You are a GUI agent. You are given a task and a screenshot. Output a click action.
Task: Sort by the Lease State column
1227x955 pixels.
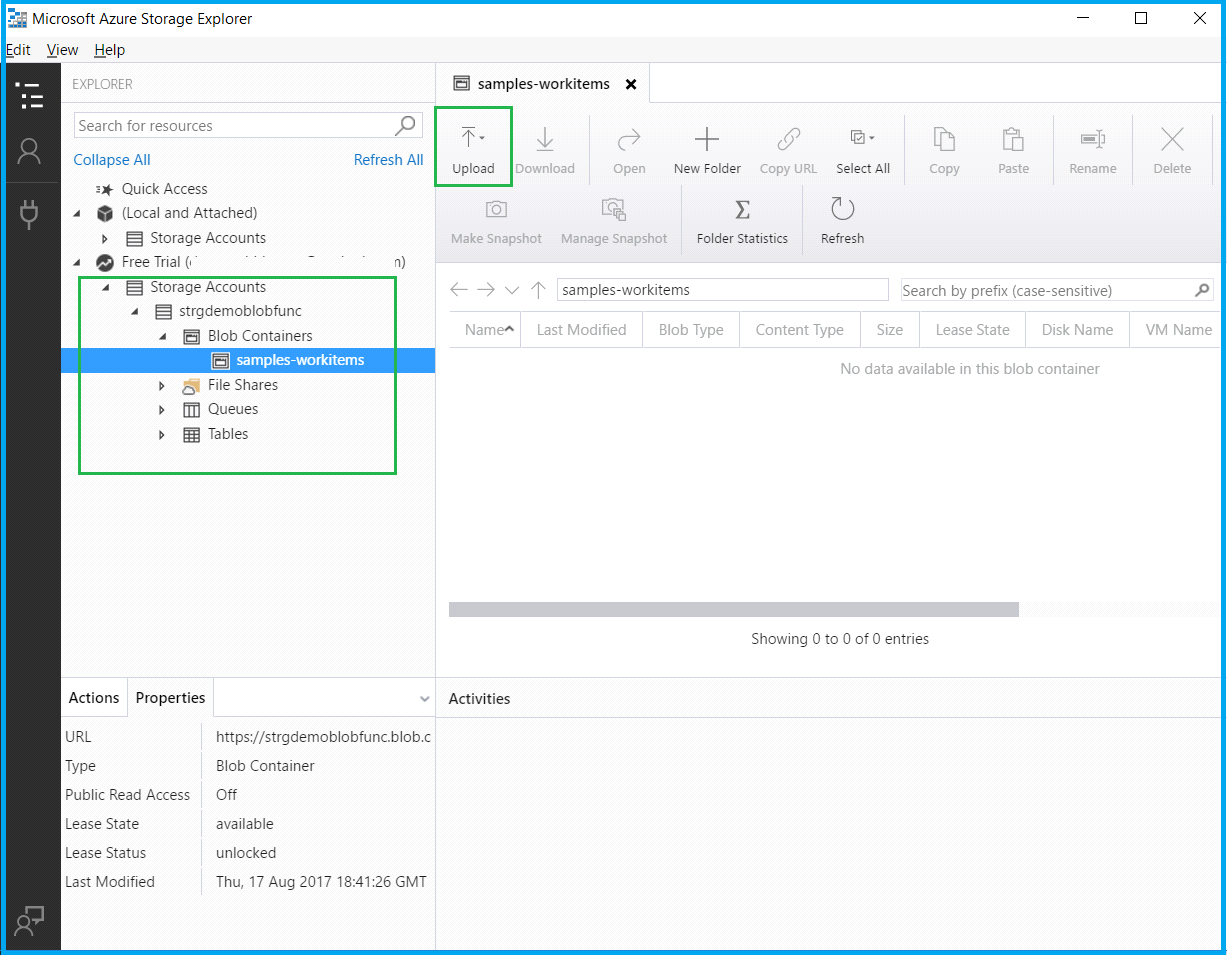pos(972,329)
